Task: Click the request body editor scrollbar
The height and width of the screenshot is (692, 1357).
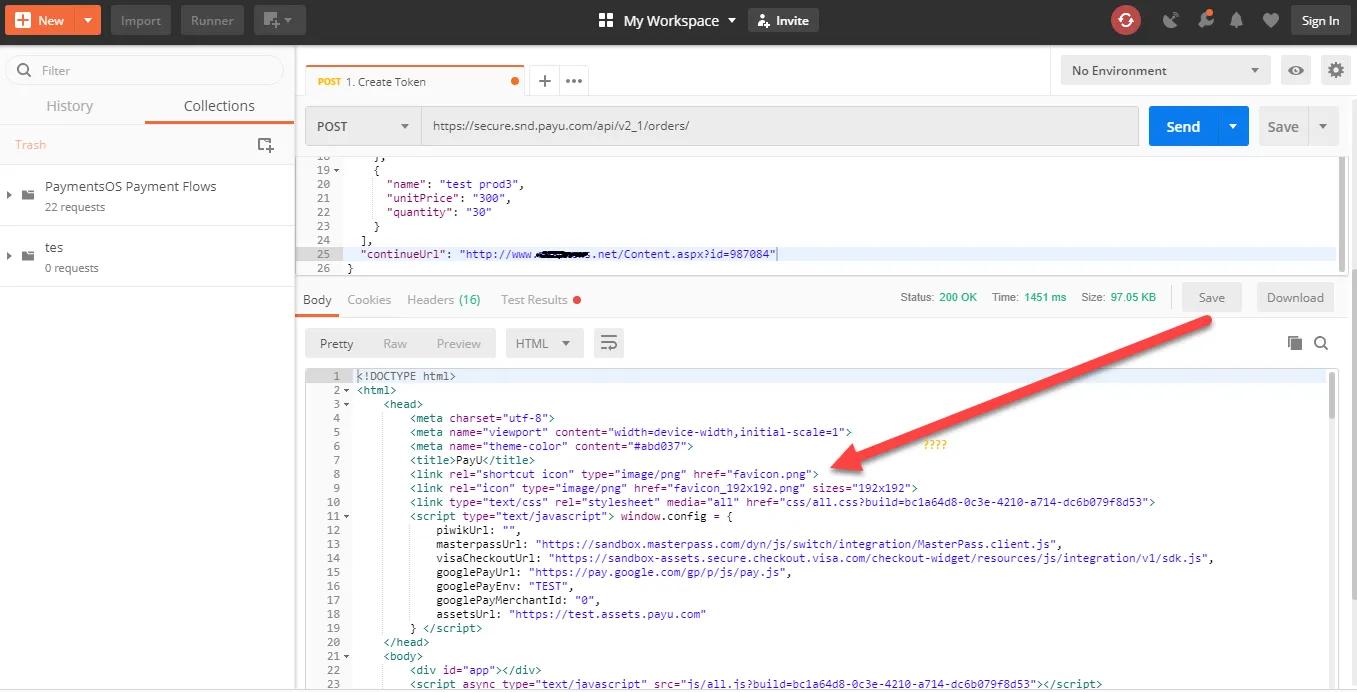Action: (x=1342, y=215)
